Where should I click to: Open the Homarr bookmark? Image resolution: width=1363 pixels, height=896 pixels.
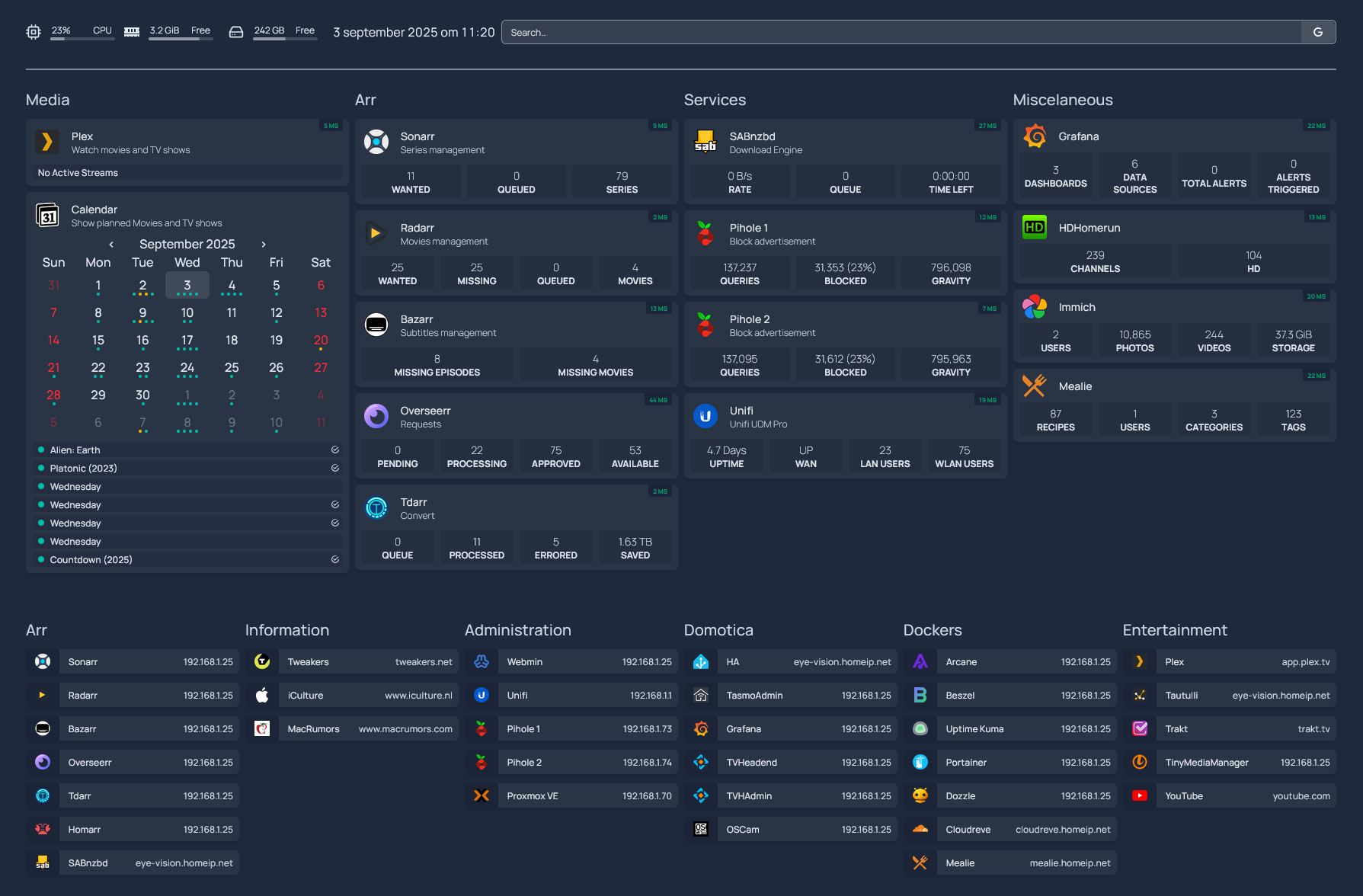[133, 830]
